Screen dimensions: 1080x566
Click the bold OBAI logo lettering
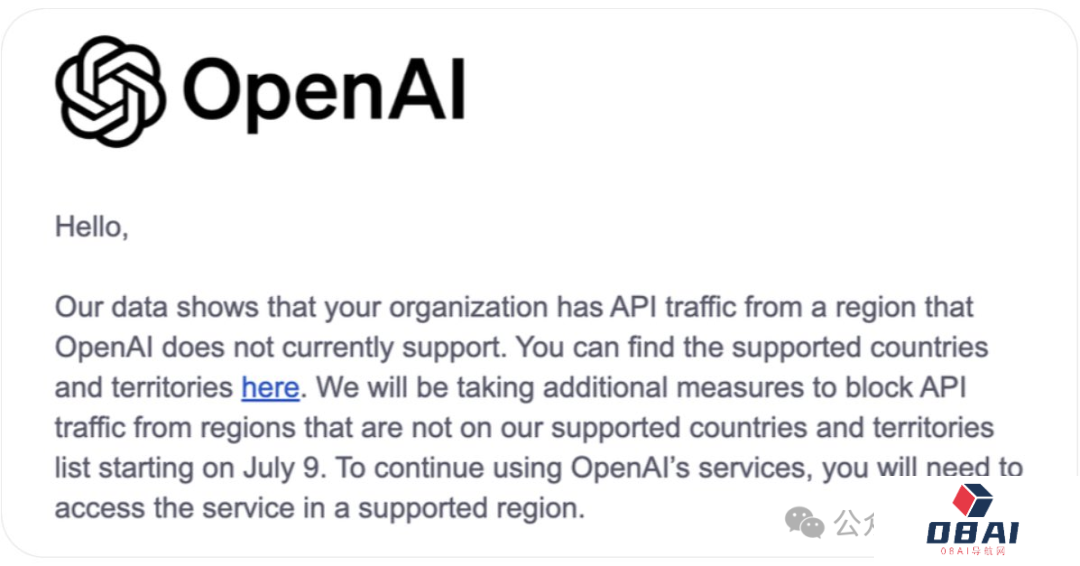pos(970,533)
